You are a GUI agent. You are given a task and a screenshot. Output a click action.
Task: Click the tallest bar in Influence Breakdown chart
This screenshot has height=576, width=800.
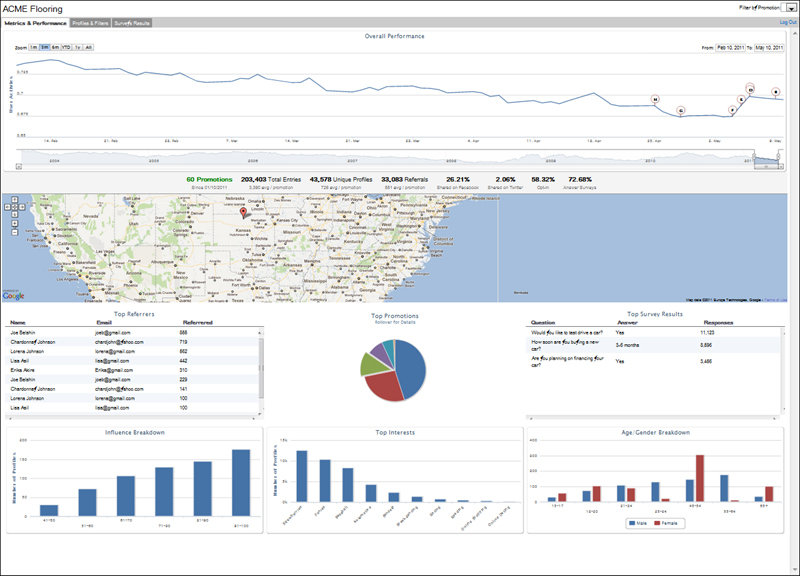point(241,483)
